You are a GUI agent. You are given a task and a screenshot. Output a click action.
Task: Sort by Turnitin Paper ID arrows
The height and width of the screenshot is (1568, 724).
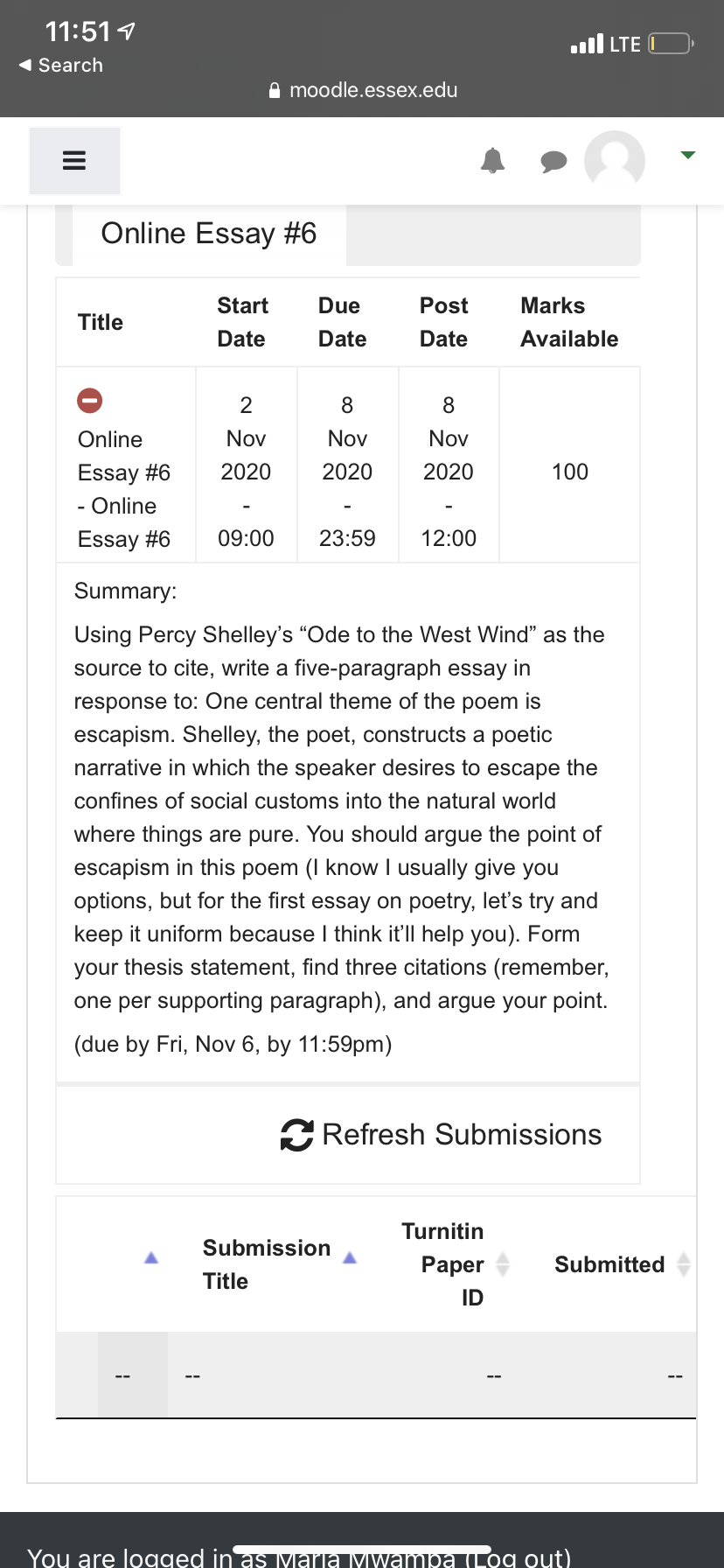click(x=503, y=1264)
